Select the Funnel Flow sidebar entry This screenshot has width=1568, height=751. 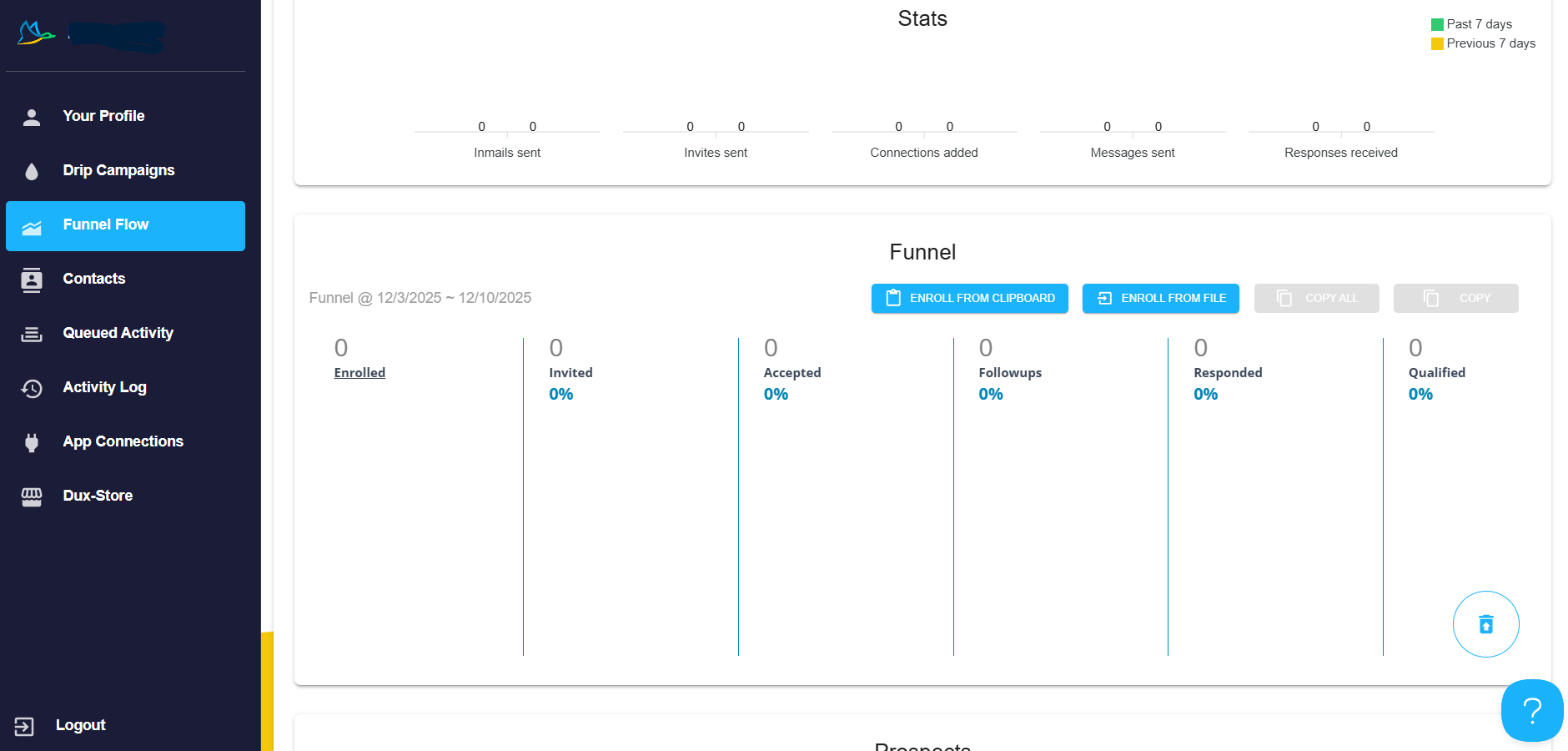click(x=106, y=224)
